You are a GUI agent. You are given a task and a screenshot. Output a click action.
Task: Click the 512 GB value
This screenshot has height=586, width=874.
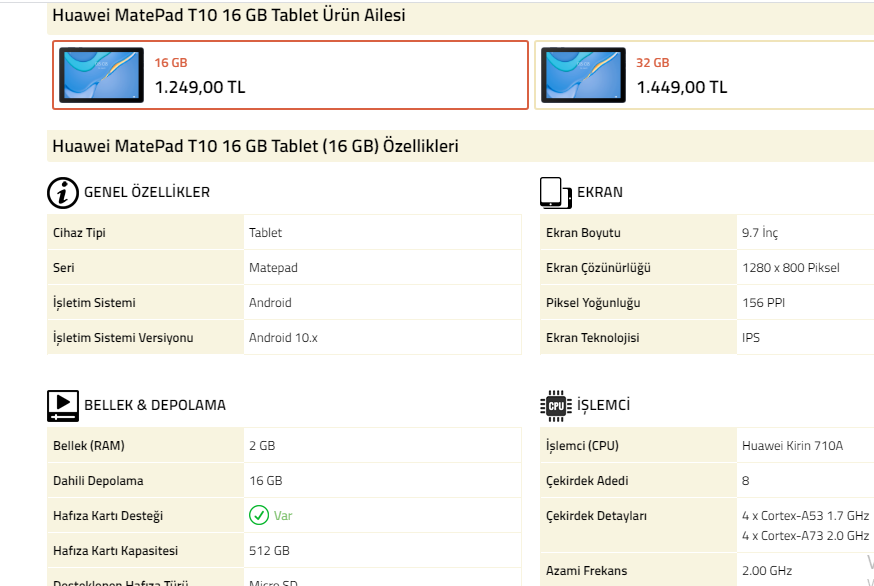click(x=269, y=551)
